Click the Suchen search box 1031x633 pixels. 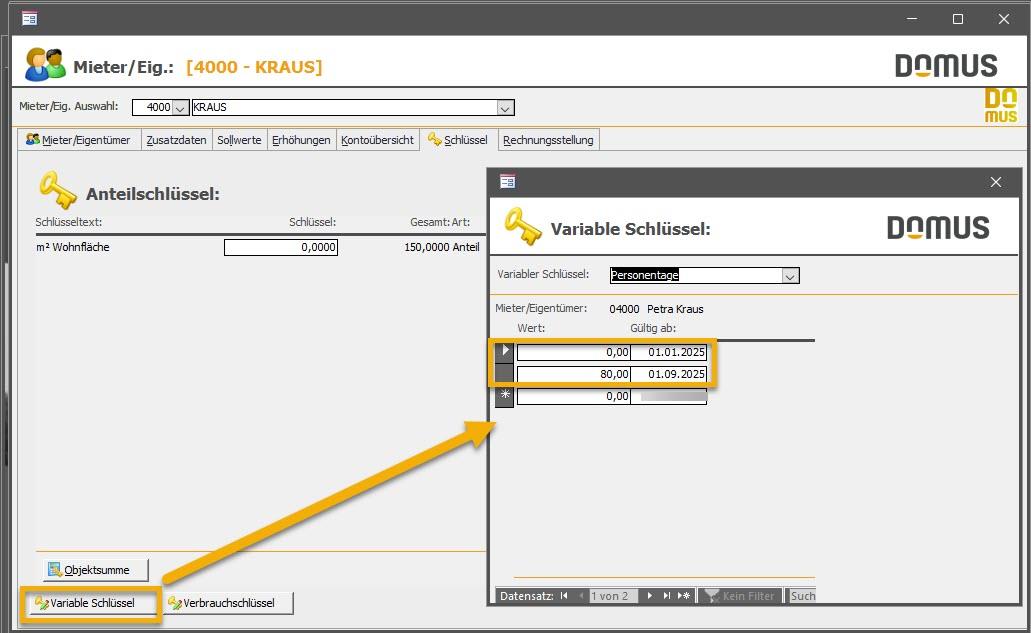pyautogui.click(x=802, y=596)
